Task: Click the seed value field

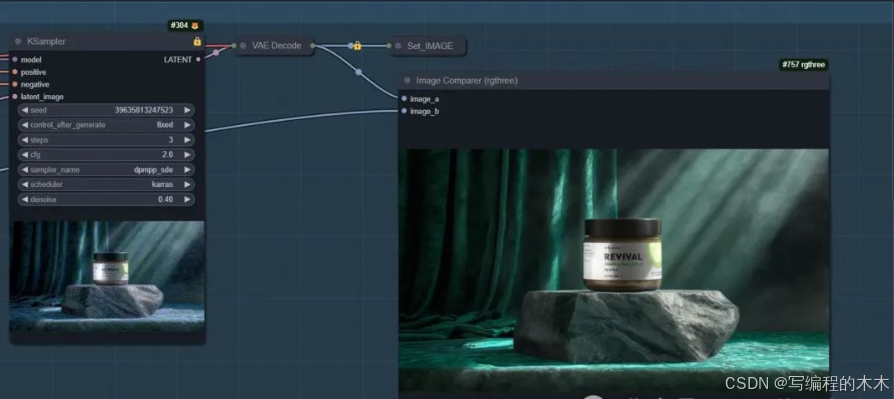Action: click(106, 110)
